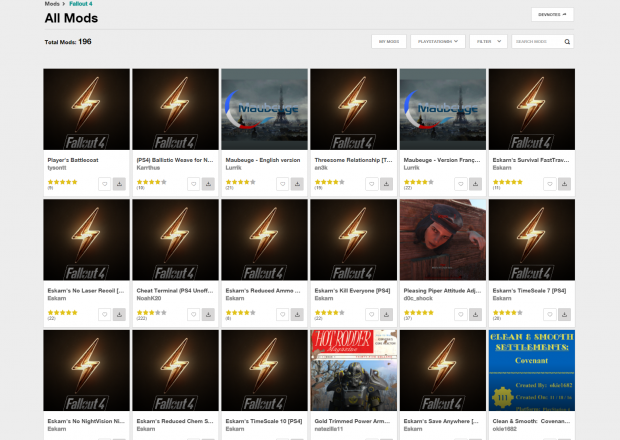Download Maubeuge - Version Française mod

(475, 184)
